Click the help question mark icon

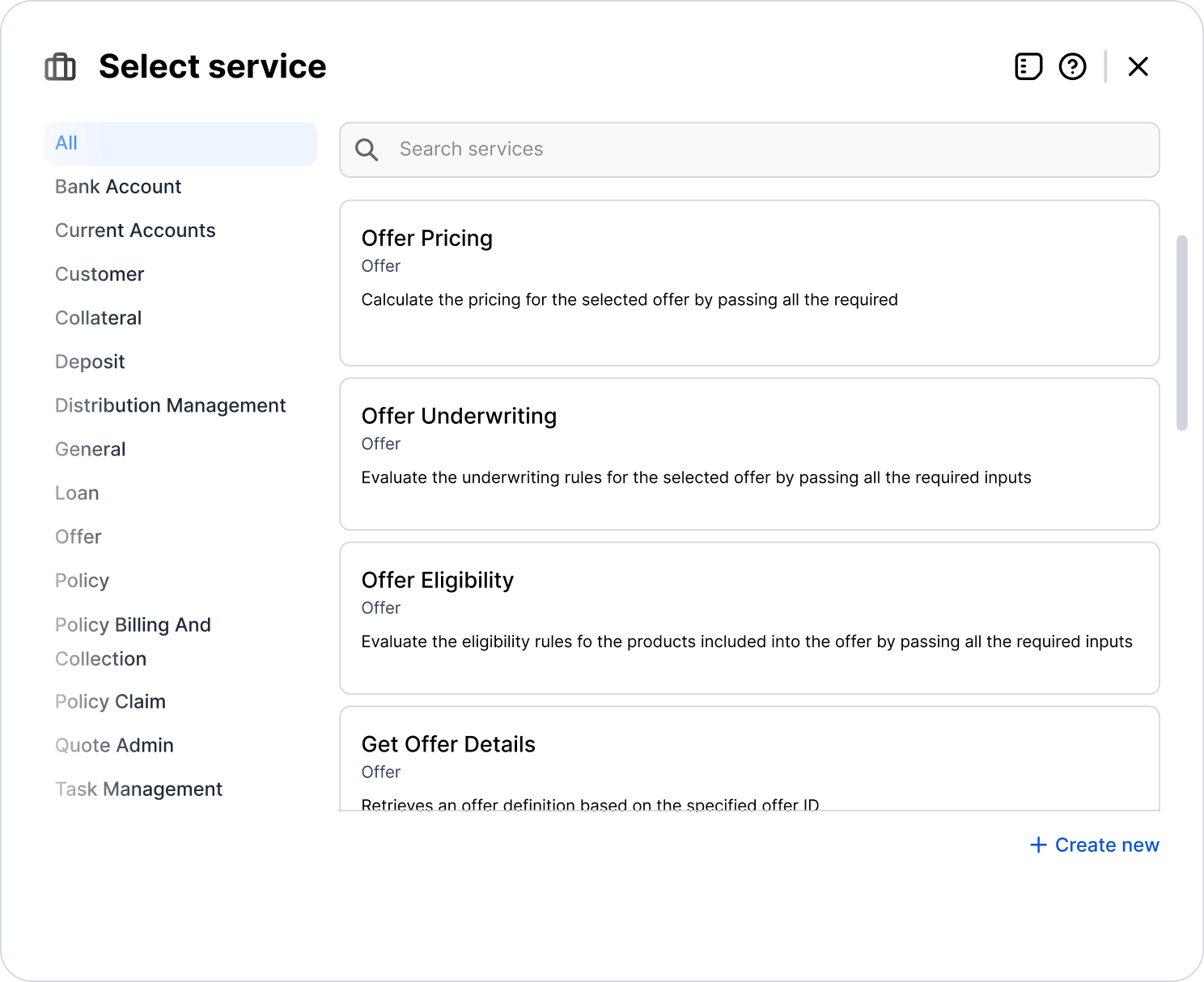pos(1072,66)
